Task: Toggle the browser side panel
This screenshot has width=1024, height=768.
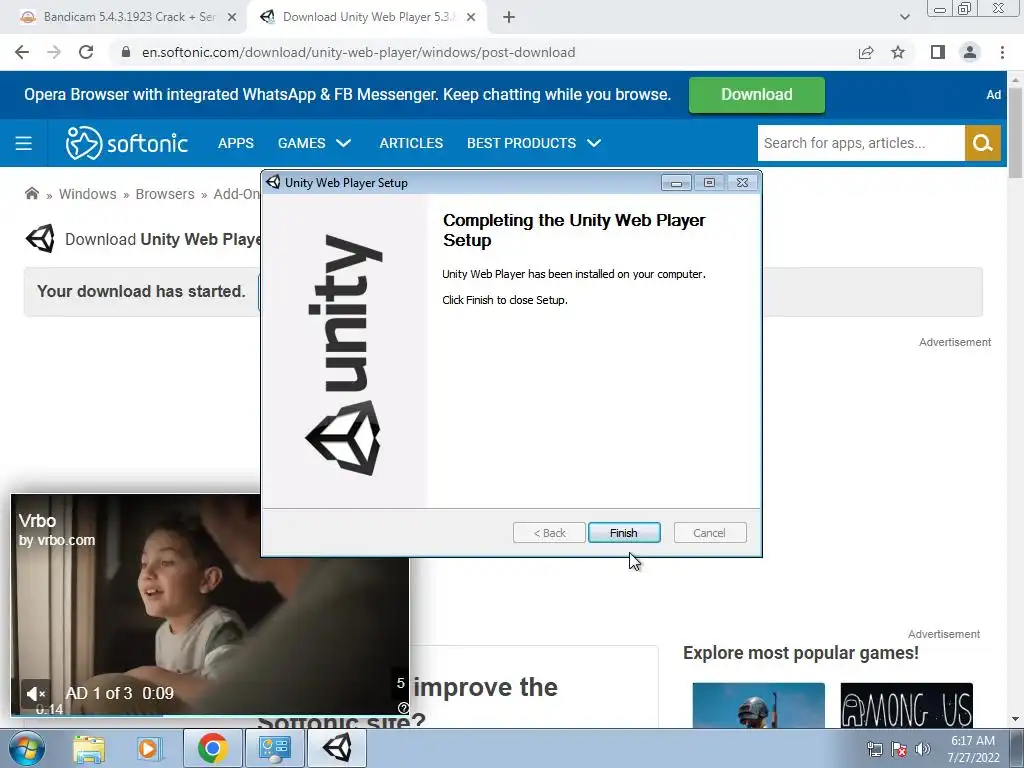Action: (x=938, y=52)
